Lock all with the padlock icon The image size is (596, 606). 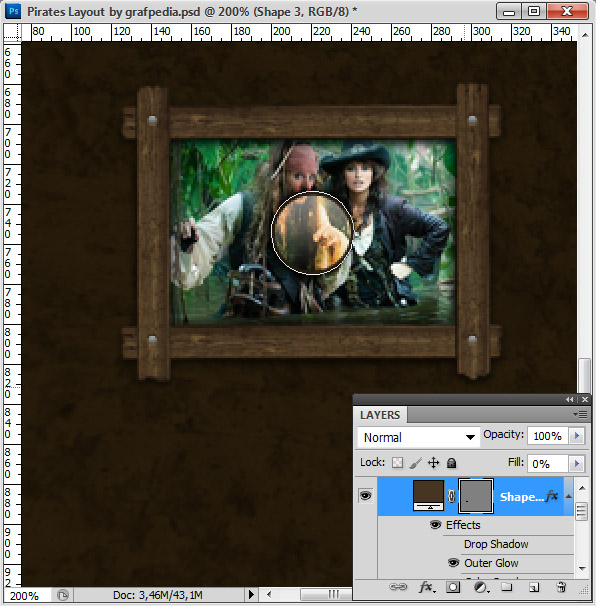click(x=451, y=463)
